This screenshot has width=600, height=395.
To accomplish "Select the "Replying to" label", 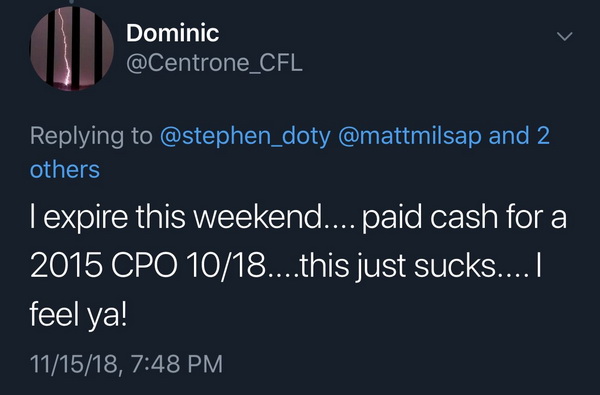I will point(91,136).
